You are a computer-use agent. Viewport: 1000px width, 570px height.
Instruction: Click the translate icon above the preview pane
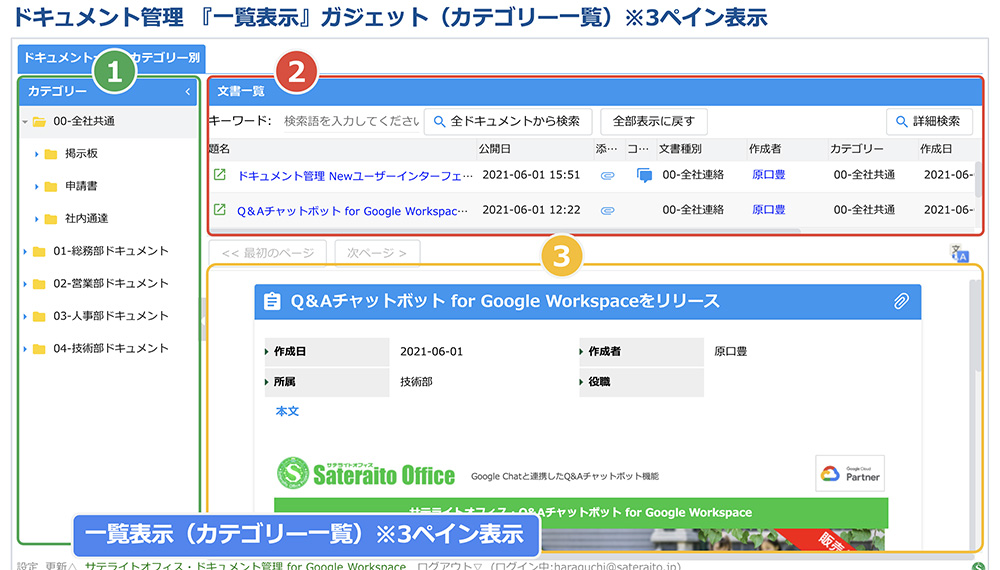pyautogui.click(x=960, y=253)
